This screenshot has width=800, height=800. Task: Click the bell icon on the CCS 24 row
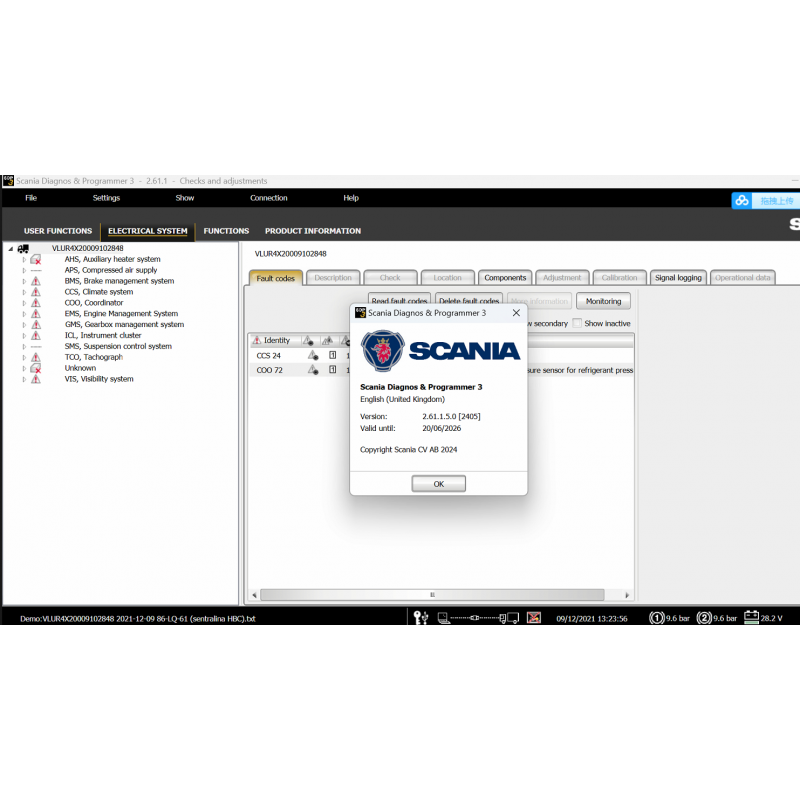[x=311, y=354]
